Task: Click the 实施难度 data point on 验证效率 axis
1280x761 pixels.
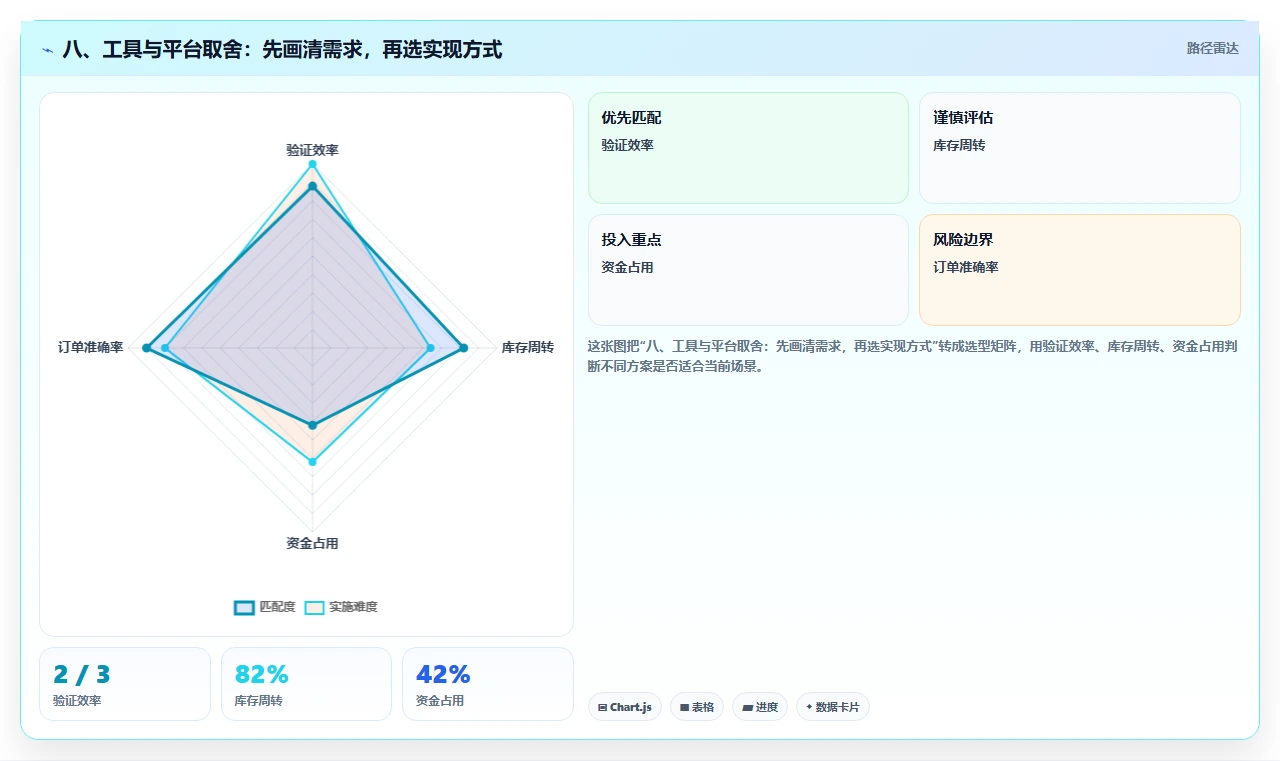Action: coord(312,164)
